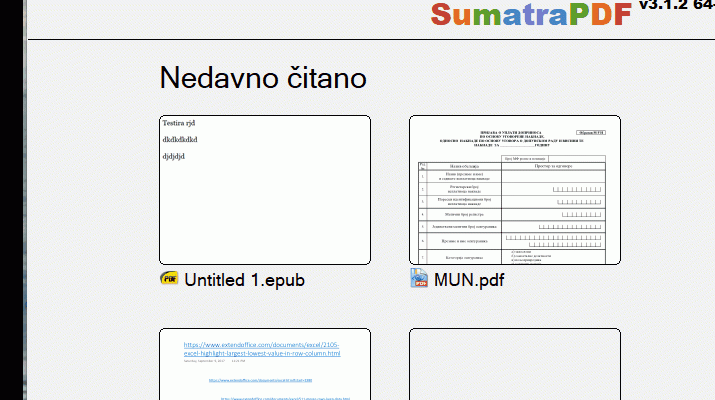Click the SumatraPDF logo text

coord(532,14)
